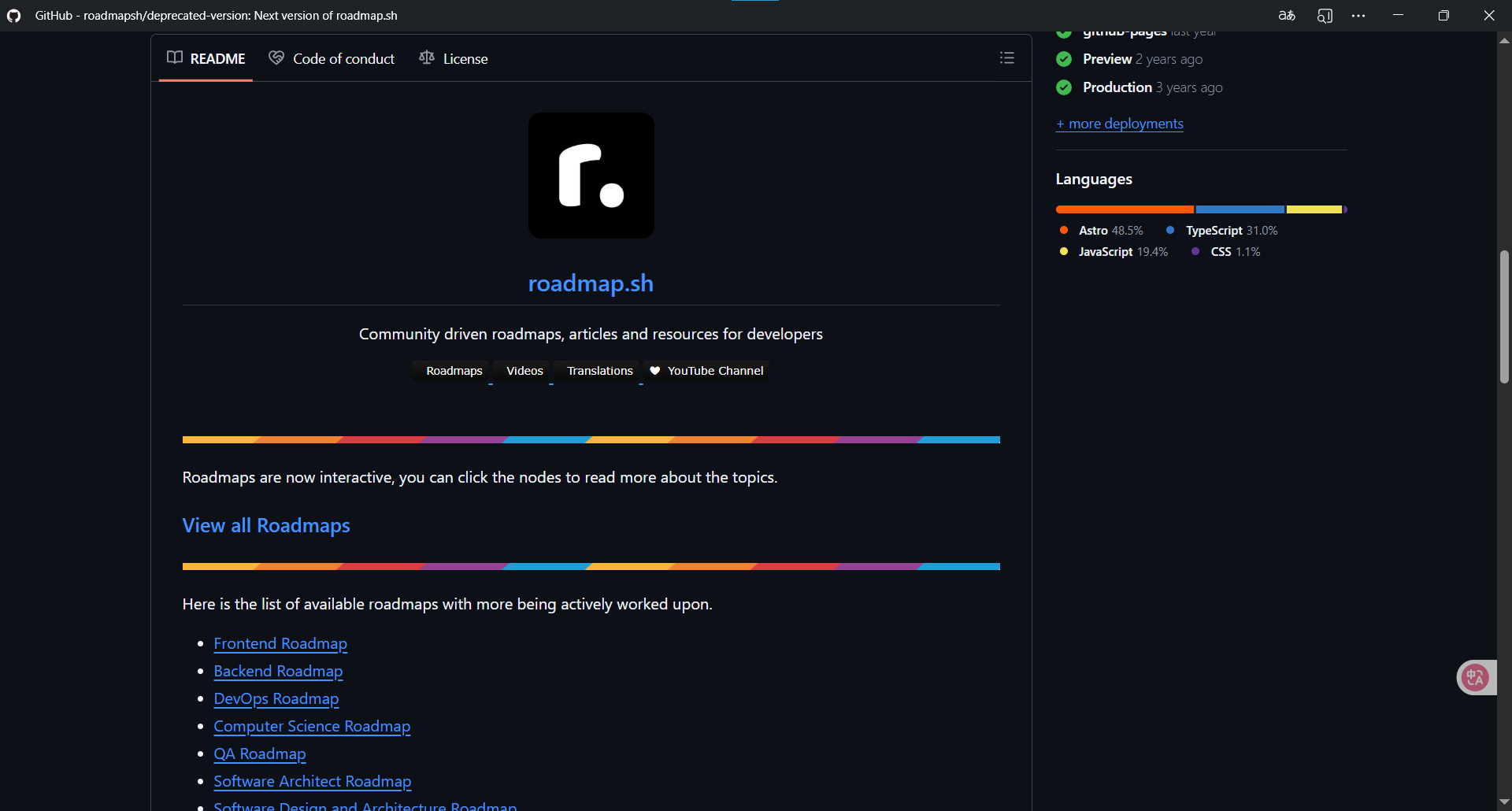Click the roadmap.sh logo image

pos(591,176)
